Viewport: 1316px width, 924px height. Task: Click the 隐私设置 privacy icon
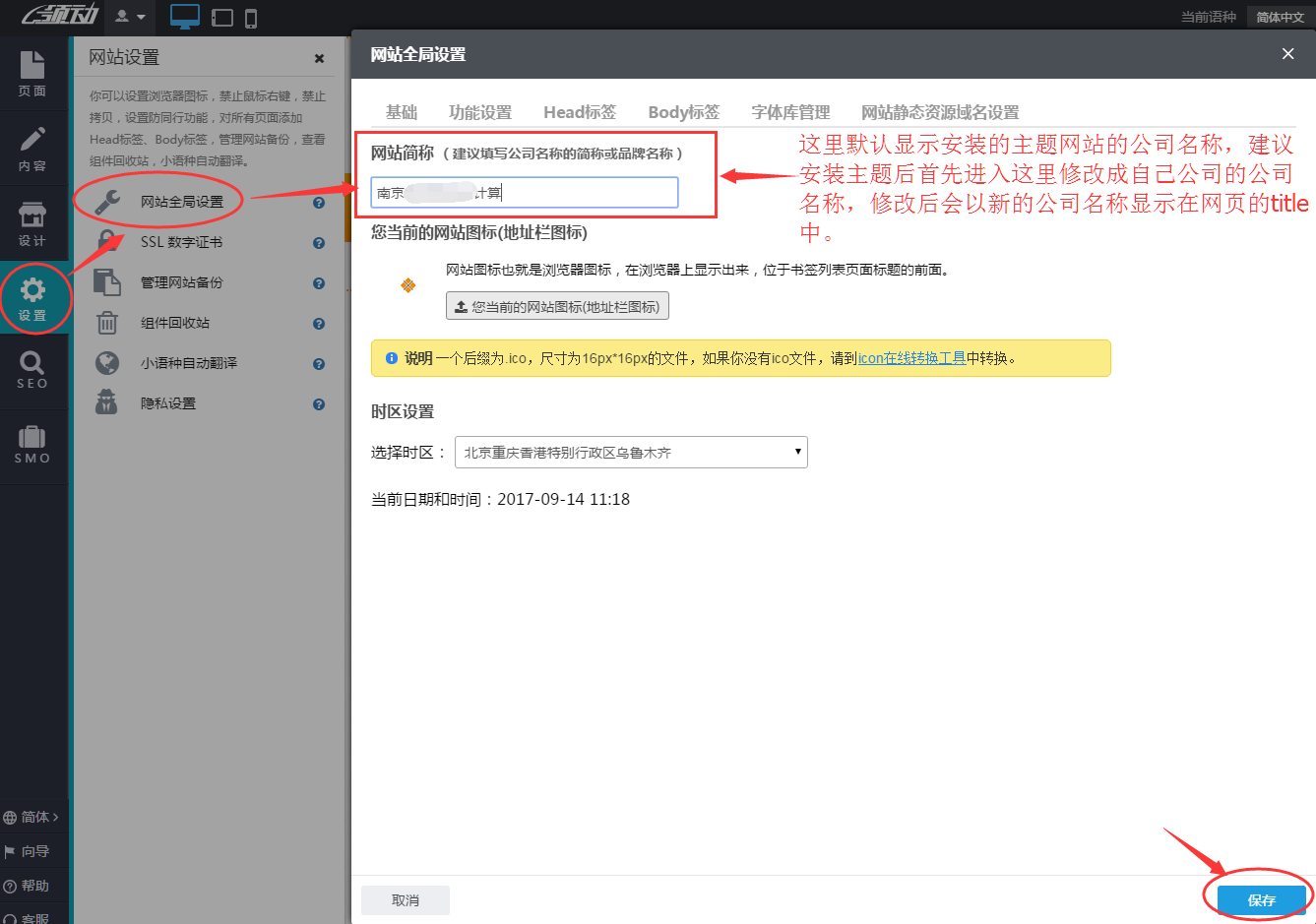click(x=106, y=402)
